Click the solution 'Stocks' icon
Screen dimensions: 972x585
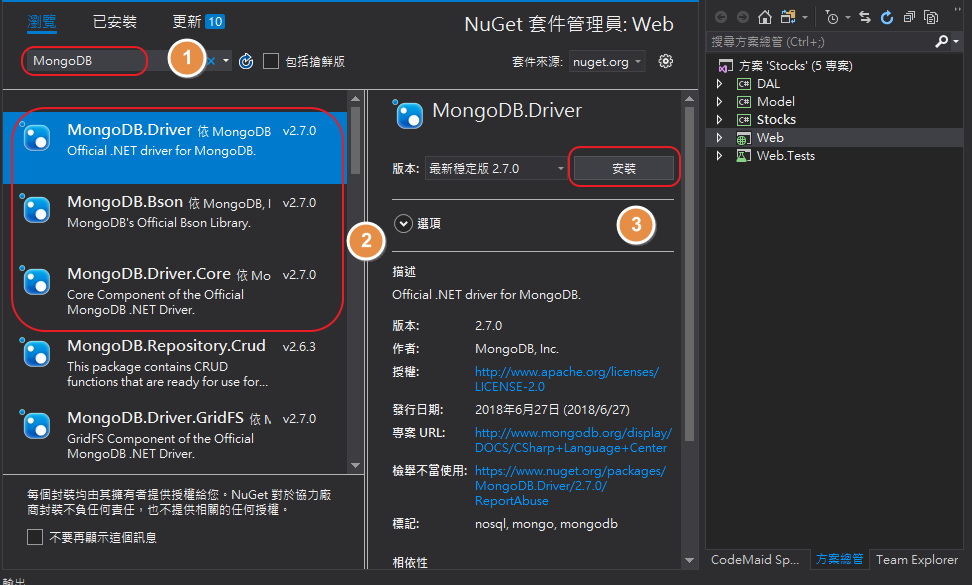[725, 66]
